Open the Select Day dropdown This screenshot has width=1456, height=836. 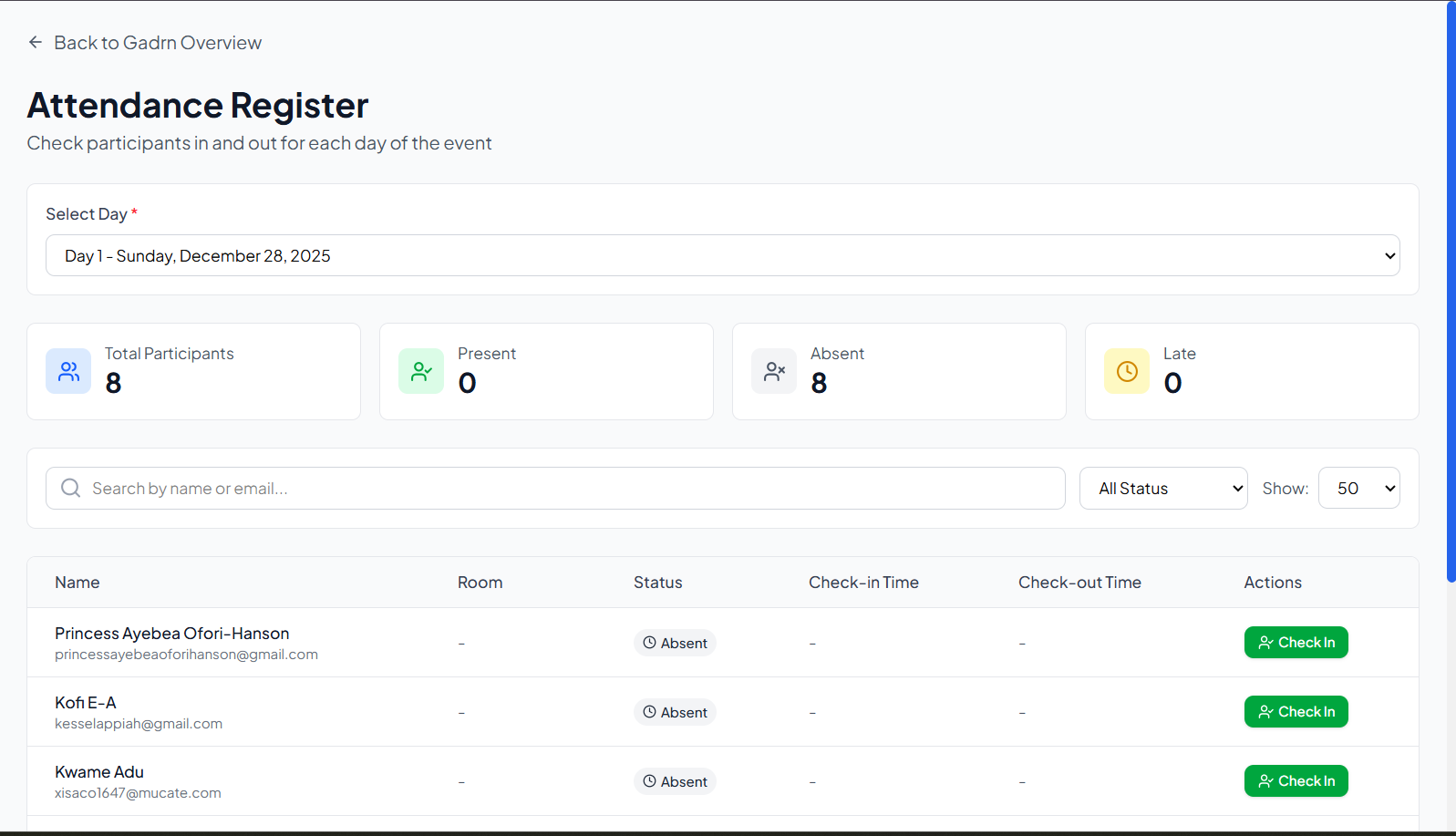pyautogui.click(x=723, y=255)
